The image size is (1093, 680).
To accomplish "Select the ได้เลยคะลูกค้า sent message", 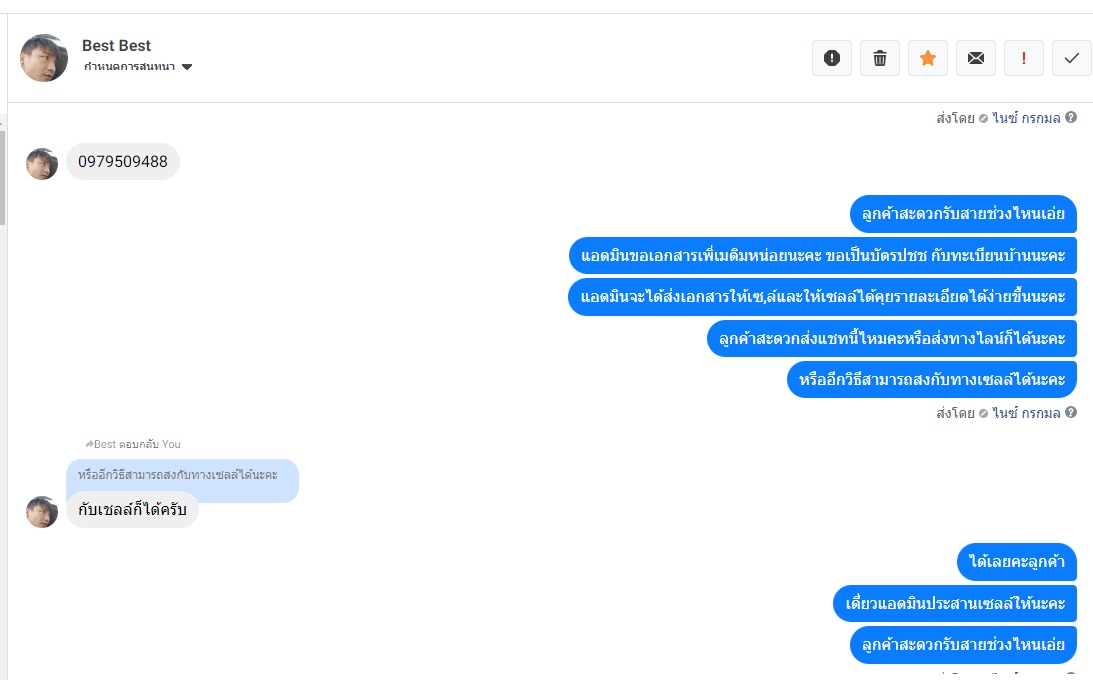I will (1017, 562).
